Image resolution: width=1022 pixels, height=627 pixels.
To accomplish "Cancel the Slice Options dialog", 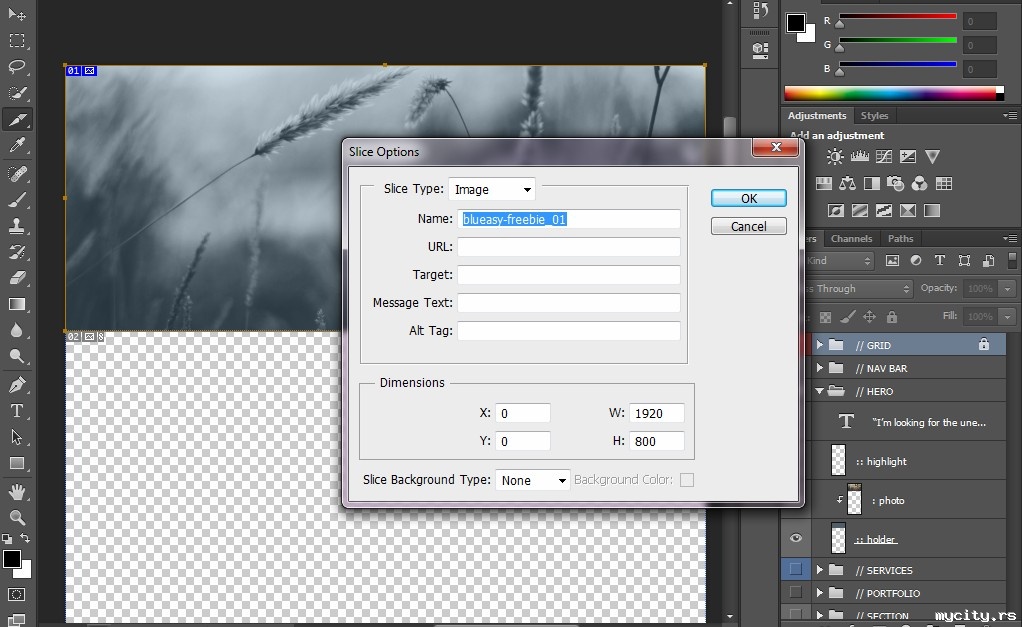I will click(748, 226).
